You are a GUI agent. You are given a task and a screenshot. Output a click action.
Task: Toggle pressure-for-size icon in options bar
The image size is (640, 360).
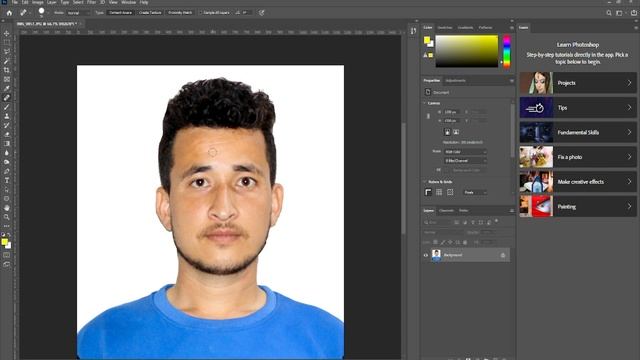pos(262,13)
